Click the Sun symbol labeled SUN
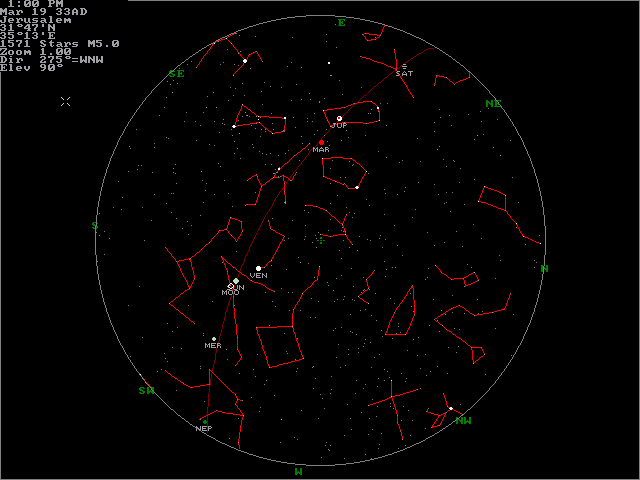This screenshot has width=640, height=480. (236, 281)
